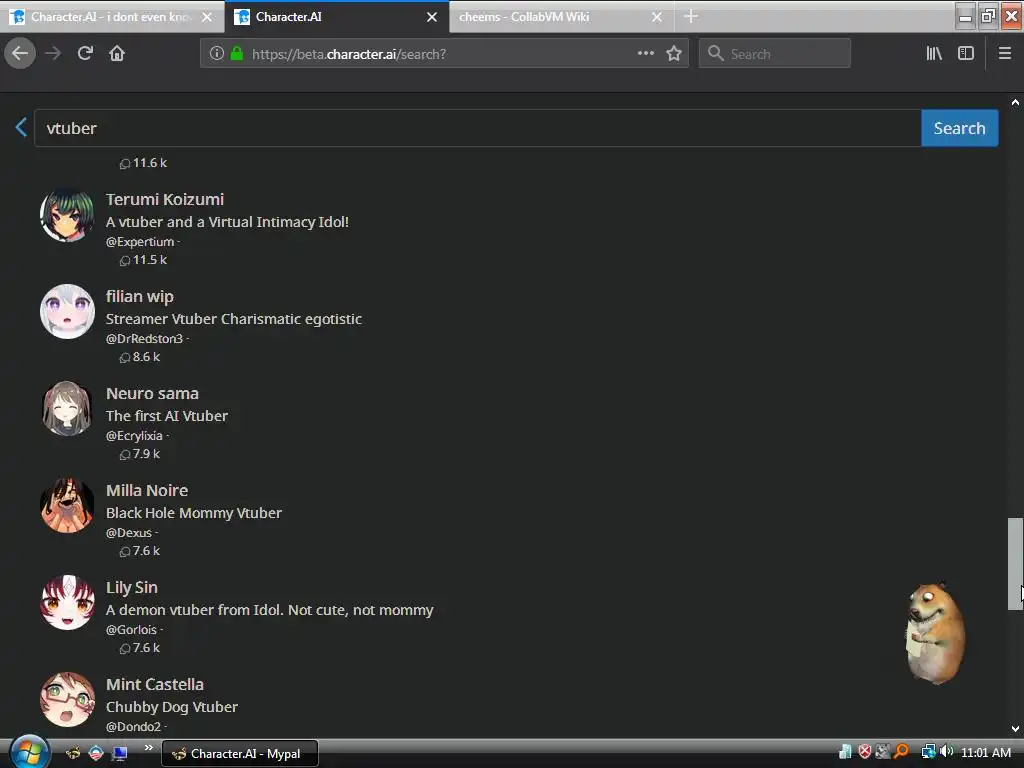Click creator @Dexus
This screenshot has height=768, width=1024.
point(129,532)
